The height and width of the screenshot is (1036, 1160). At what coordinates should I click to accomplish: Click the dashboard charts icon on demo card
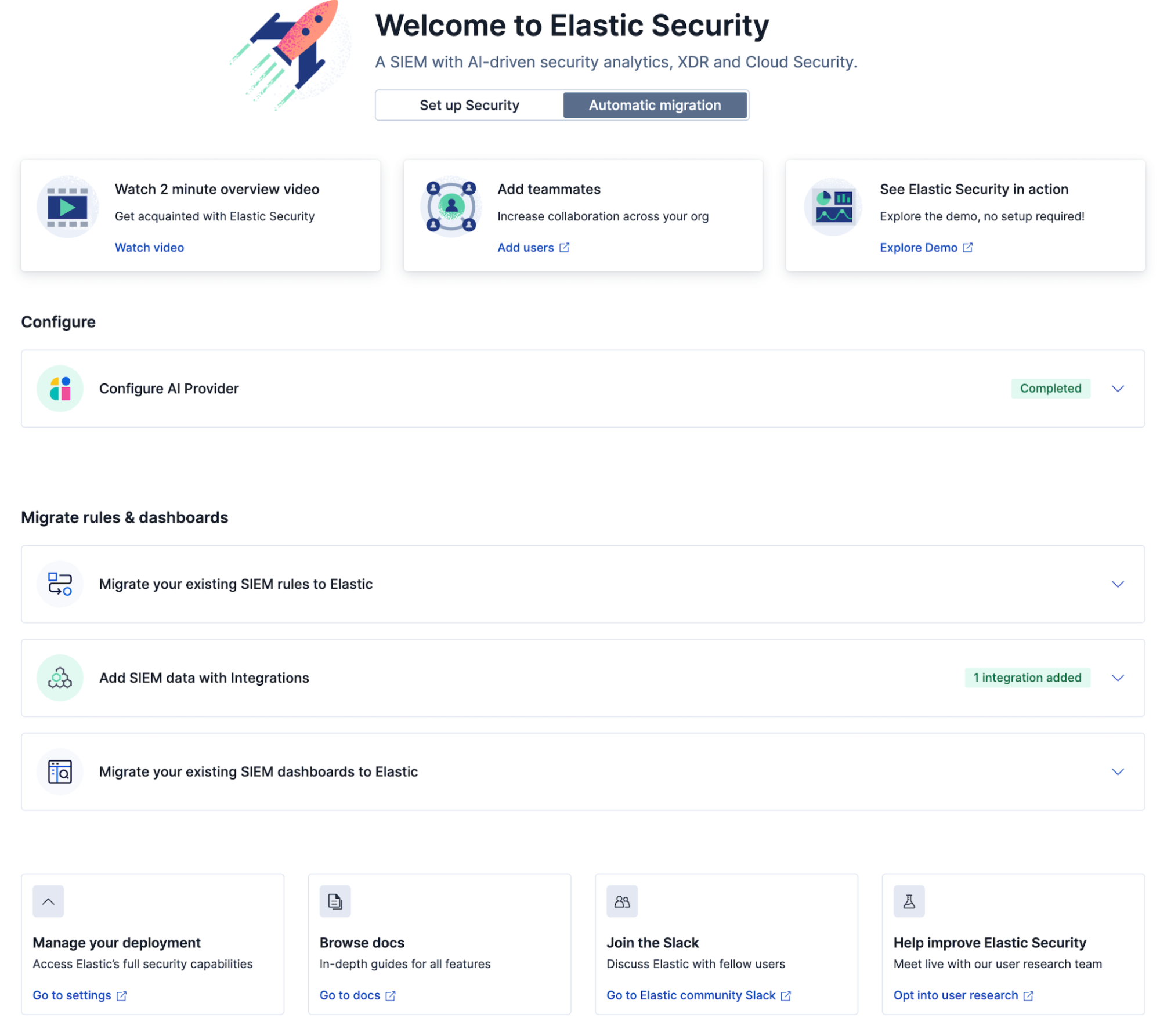click(833, 207)
